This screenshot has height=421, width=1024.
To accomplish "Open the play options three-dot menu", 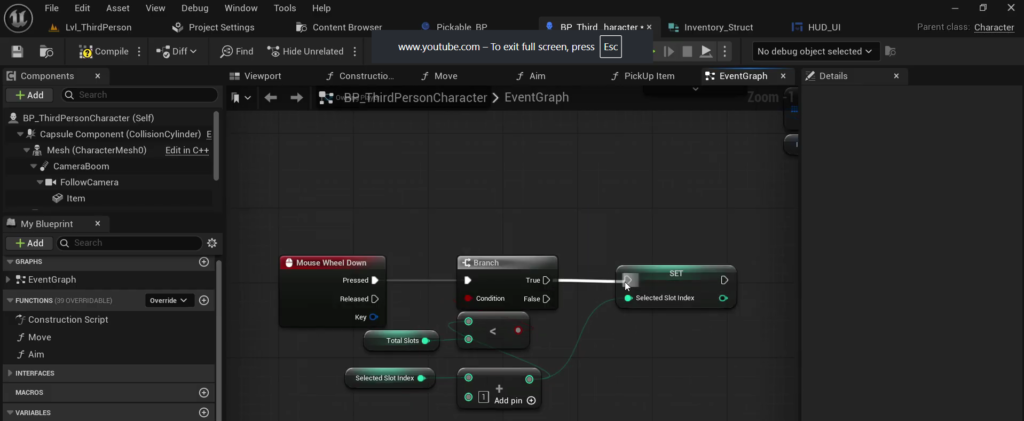I will (x=724, y=51).
